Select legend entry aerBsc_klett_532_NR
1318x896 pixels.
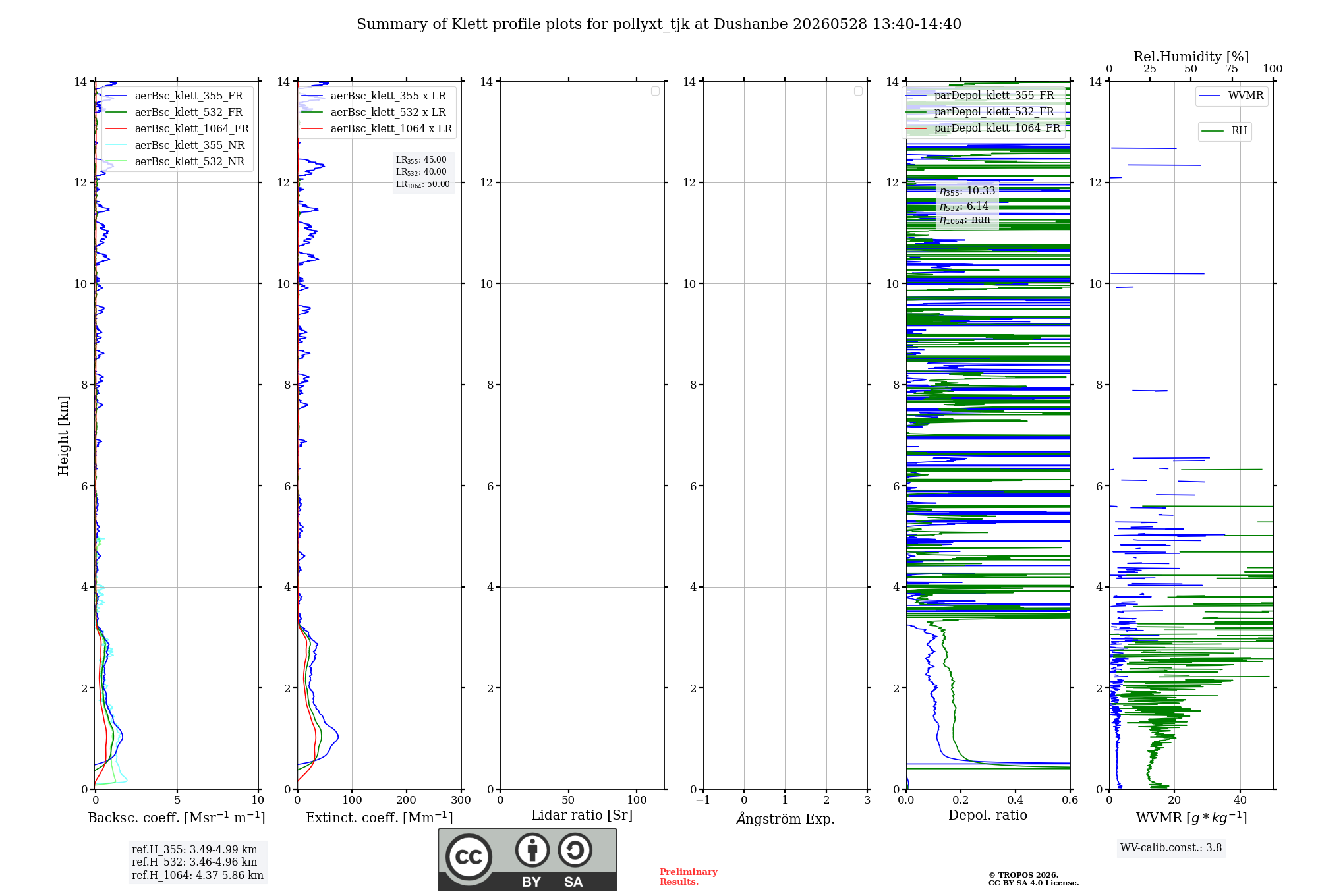coord(175,161)
